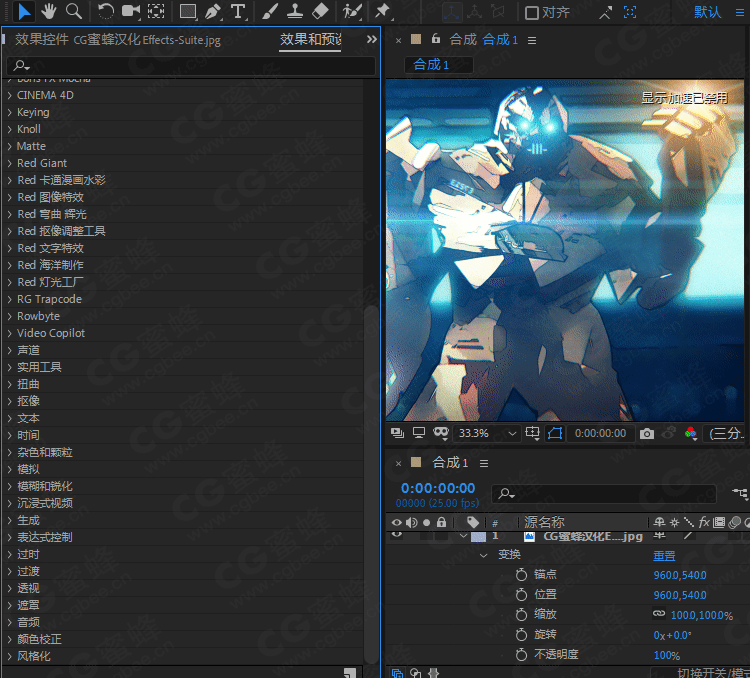
Task: Toggle the 位置 stopwatch
Action: coord(521,594)
